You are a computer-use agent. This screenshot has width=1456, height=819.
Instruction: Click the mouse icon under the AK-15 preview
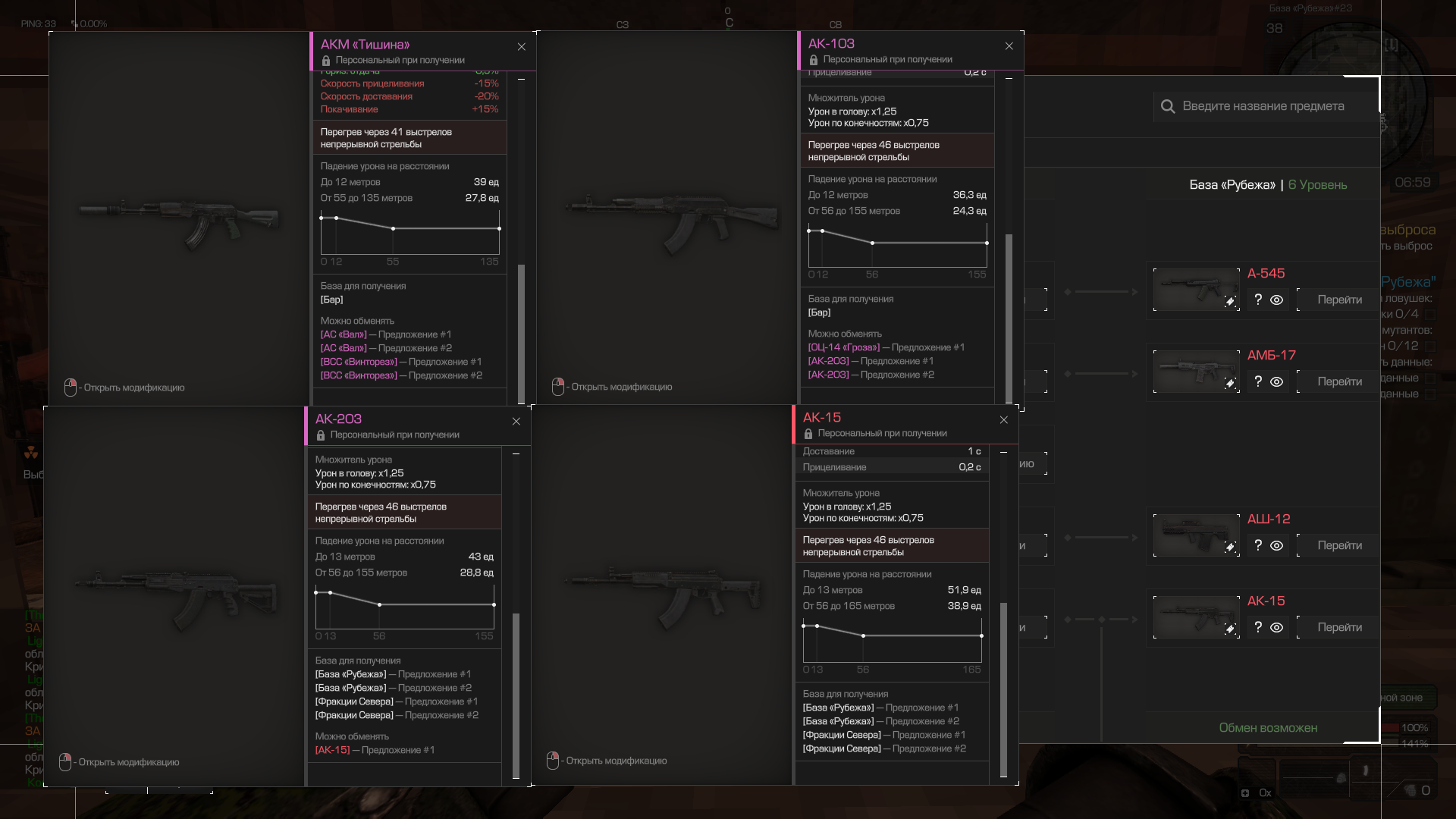tap(553, 761)
